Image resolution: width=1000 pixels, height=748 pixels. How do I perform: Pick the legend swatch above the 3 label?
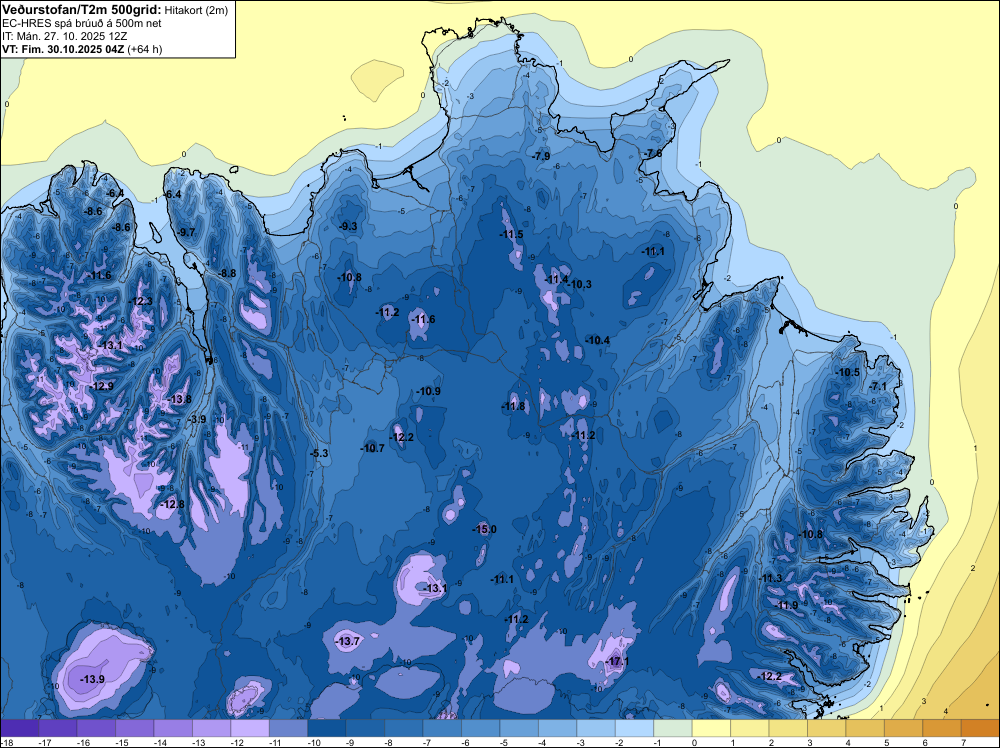click(827, 728)
